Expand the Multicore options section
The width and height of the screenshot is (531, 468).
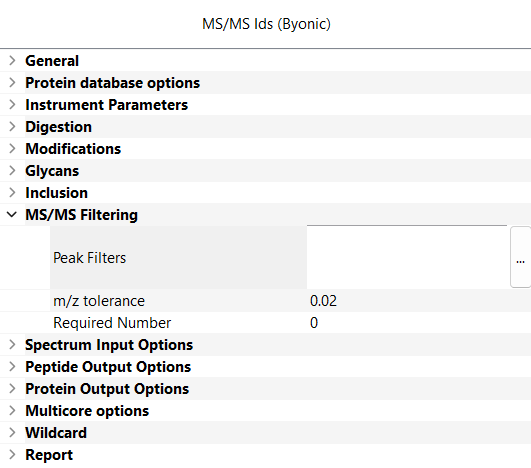[x=12, y=411]
